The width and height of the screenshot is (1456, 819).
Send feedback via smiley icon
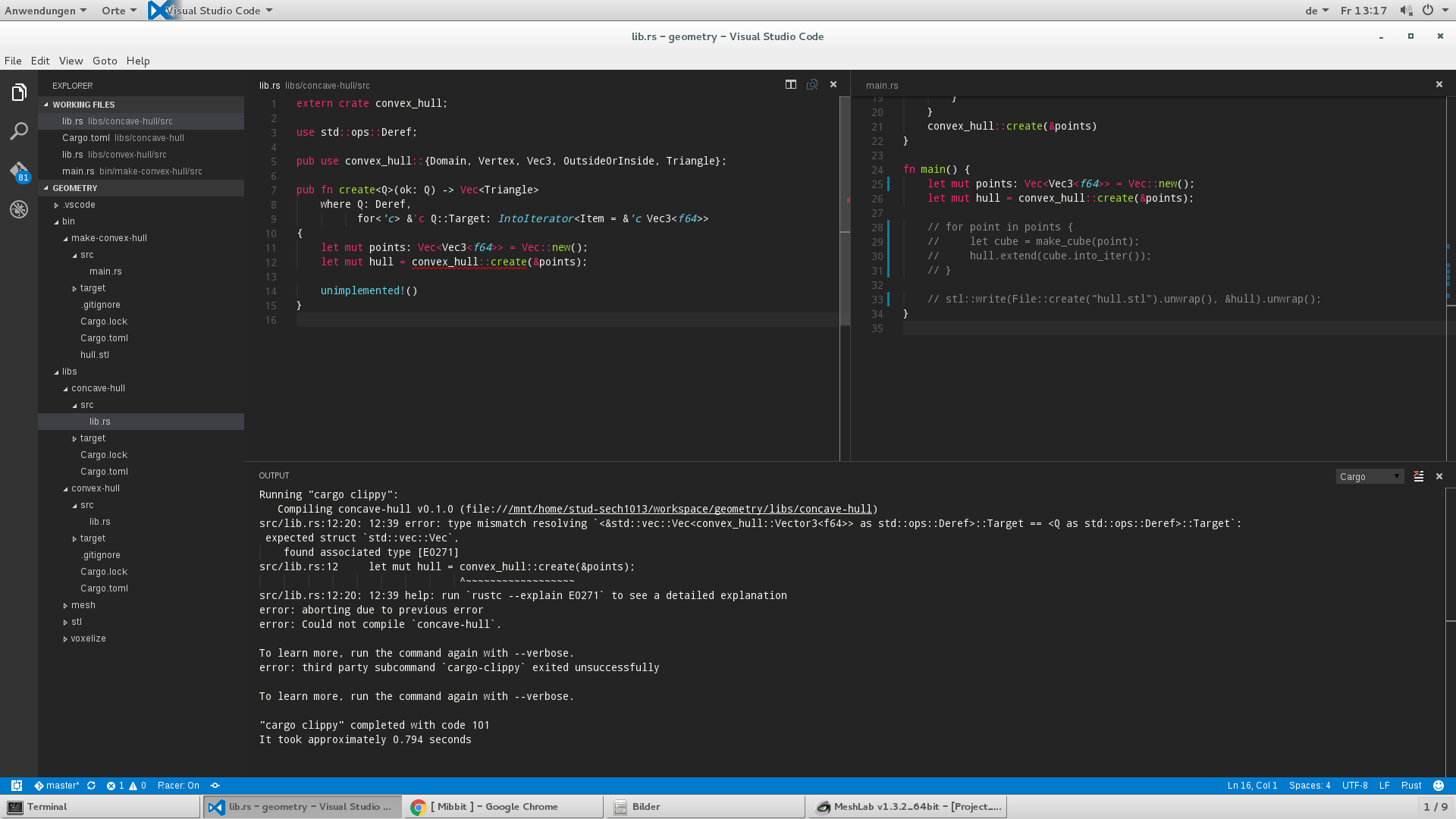[1439, 786]
